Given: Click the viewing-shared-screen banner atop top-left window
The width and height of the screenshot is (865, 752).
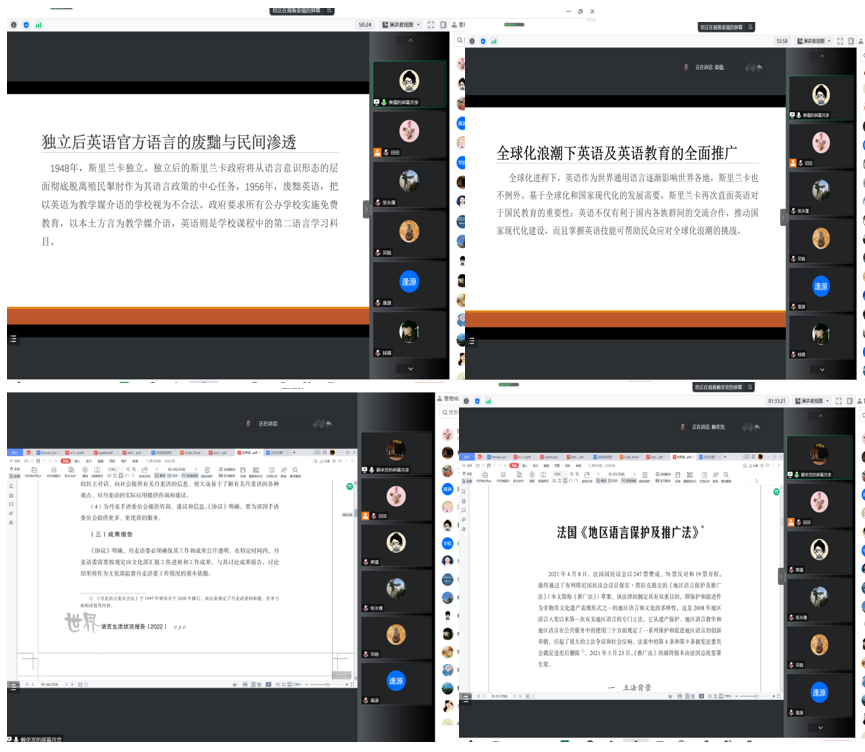Looking at the screenshot, I should pyautogui.click(x=312, y=11).
